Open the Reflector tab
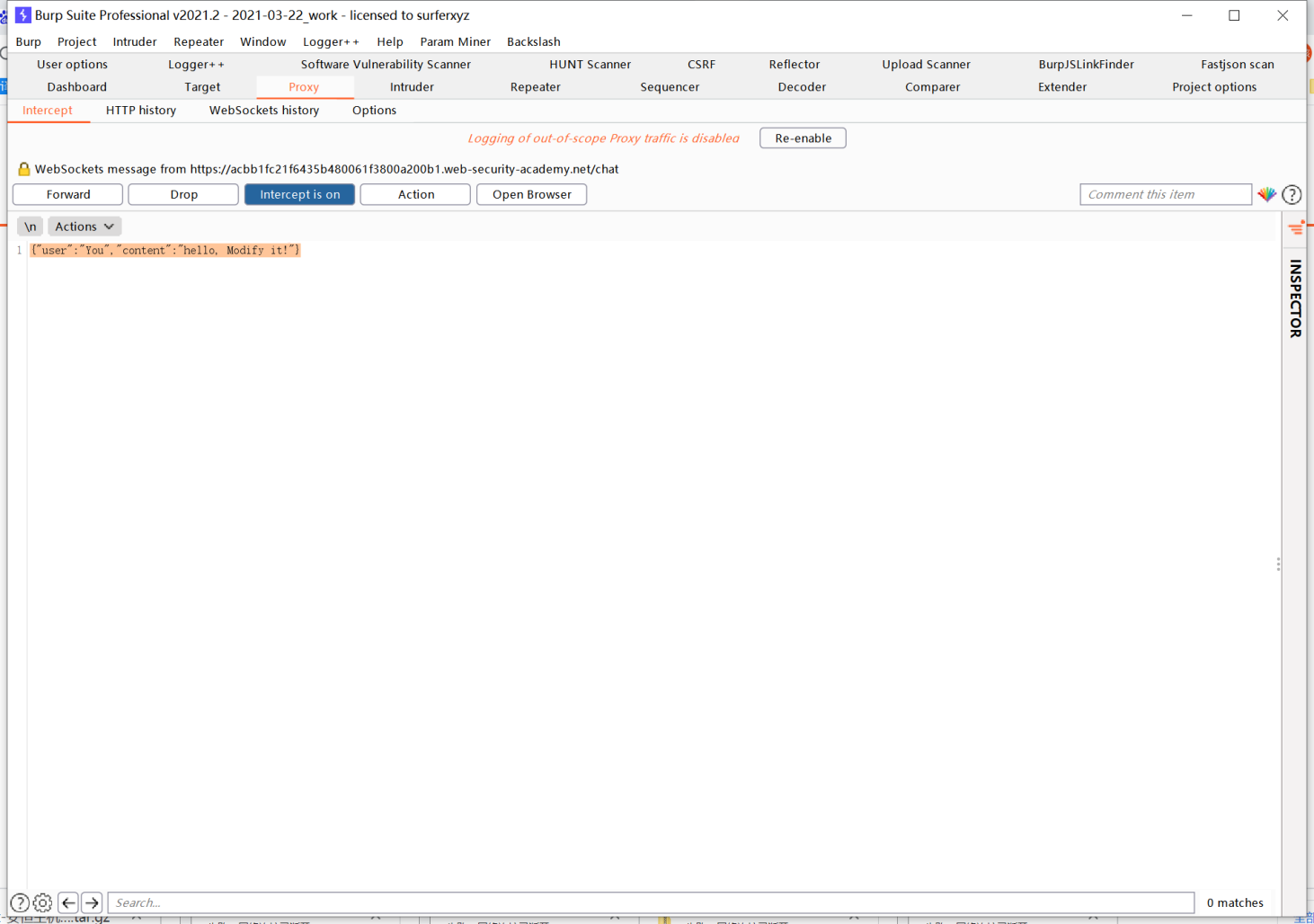The image size is (1314, 924). [x=795, y=65]
